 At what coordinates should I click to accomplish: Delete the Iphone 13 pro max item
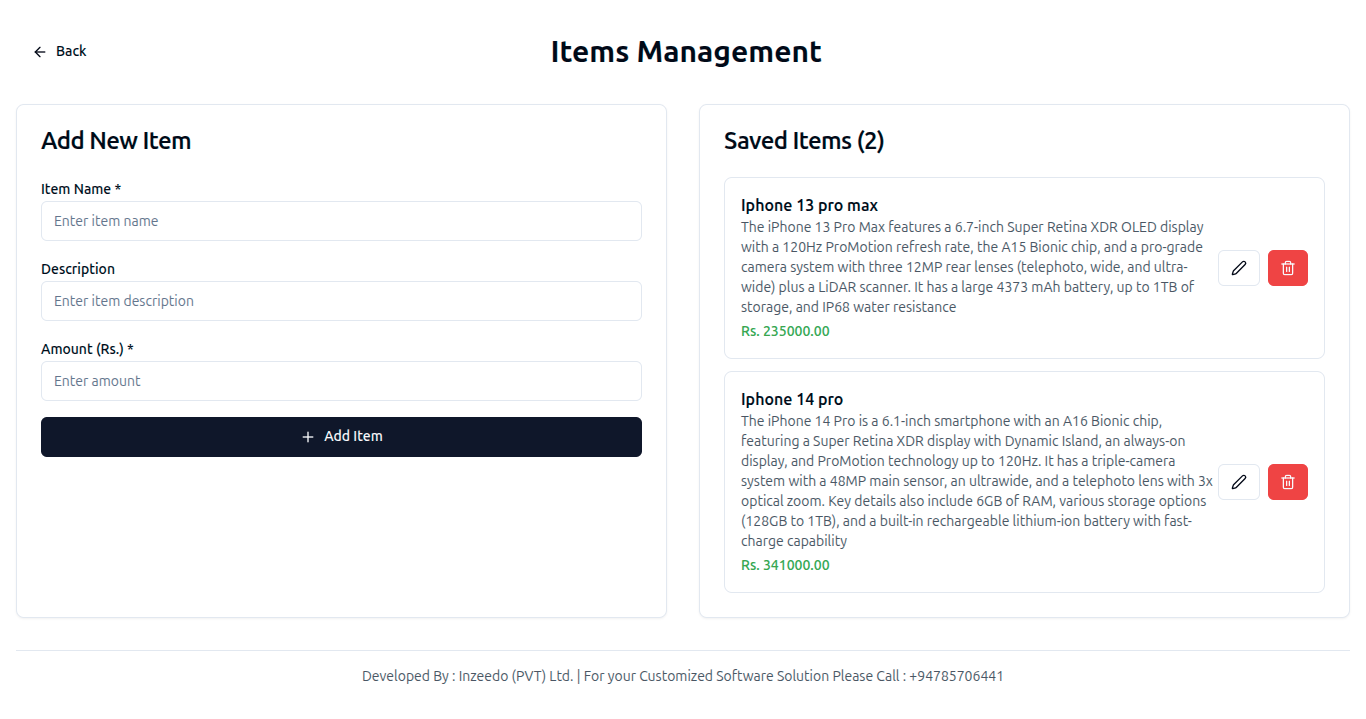pyautogui.click(x=1288, y=268)
